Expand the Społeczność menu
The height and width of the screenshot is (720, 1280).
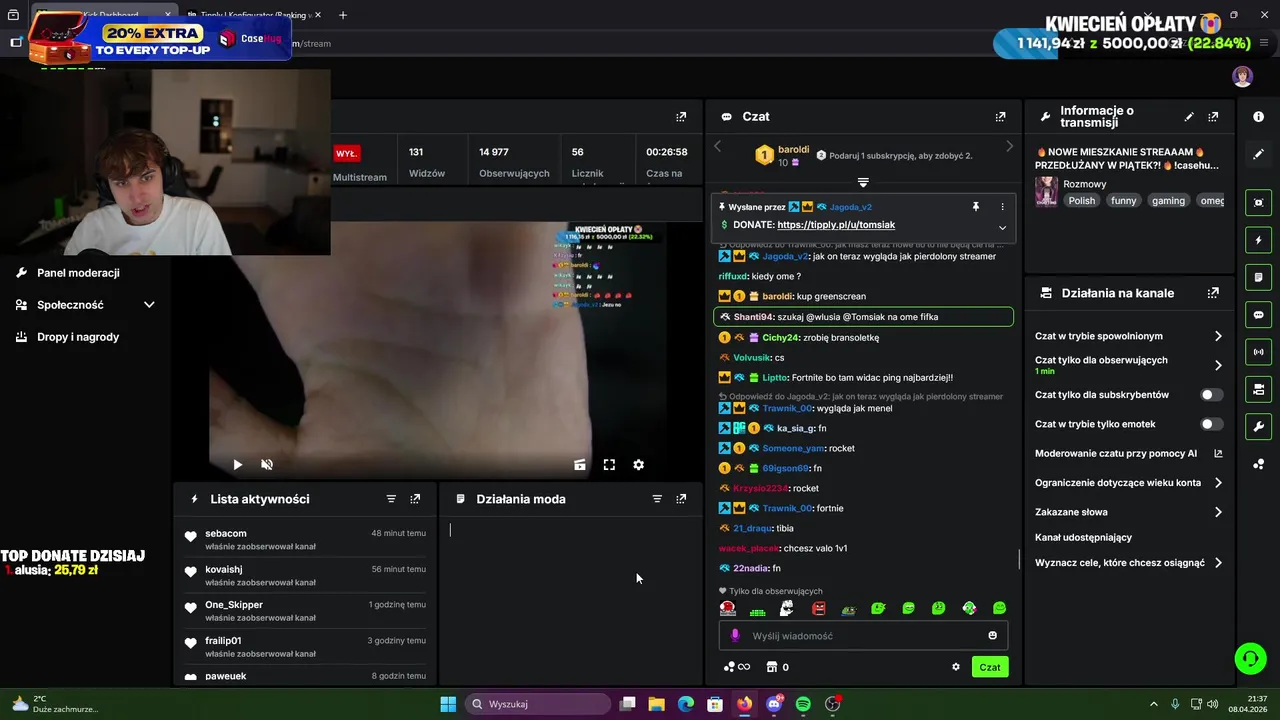[86, 305]
